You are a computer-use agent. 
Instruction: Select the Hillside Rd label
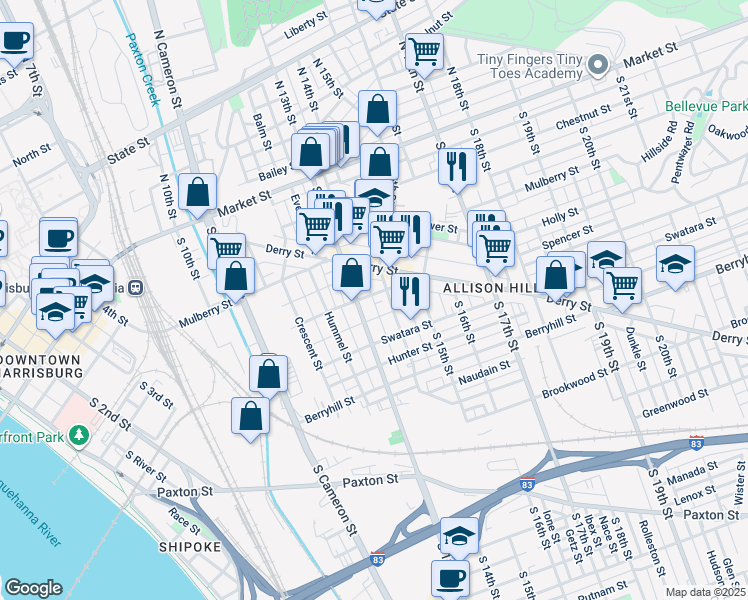659,142
